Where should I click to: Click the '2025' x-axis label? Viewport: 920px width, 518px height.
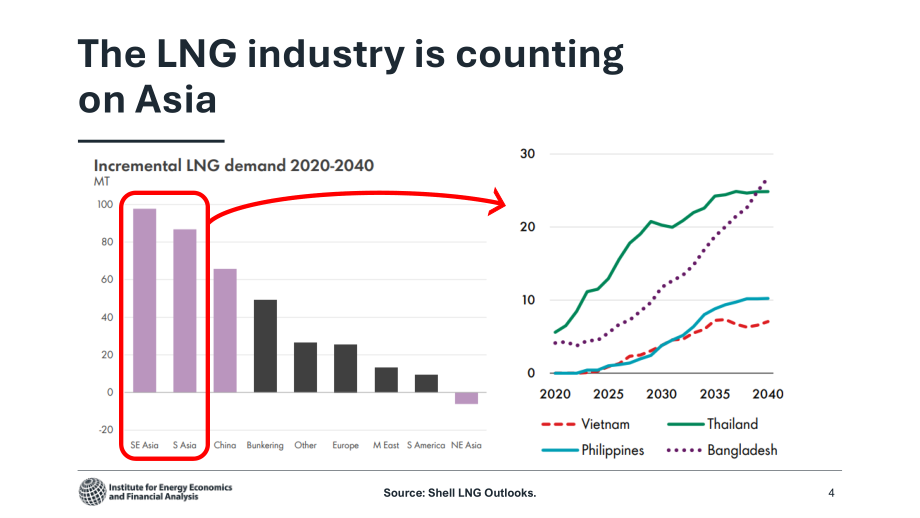608,394
